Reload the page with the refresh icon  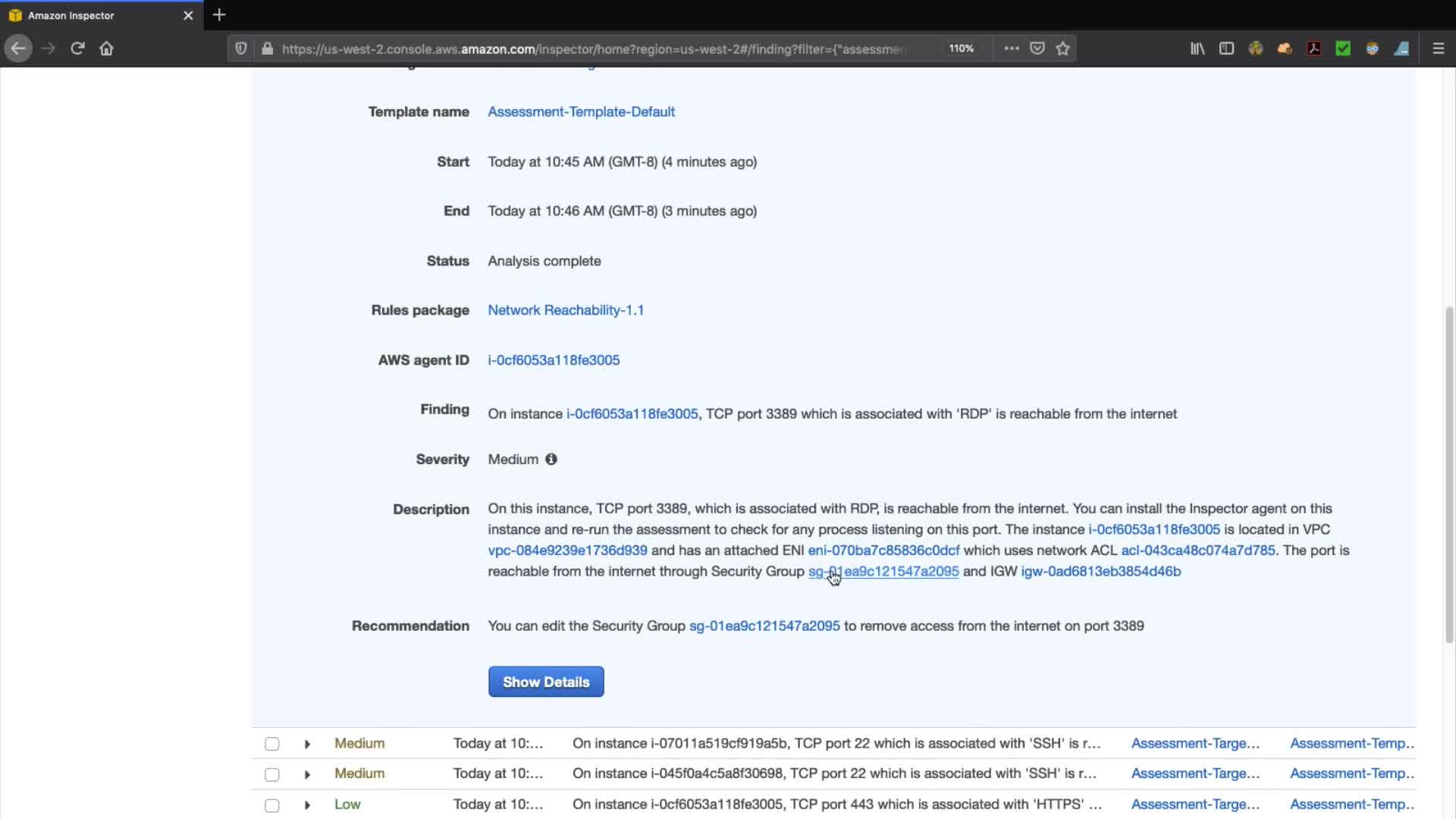point(77,49)
